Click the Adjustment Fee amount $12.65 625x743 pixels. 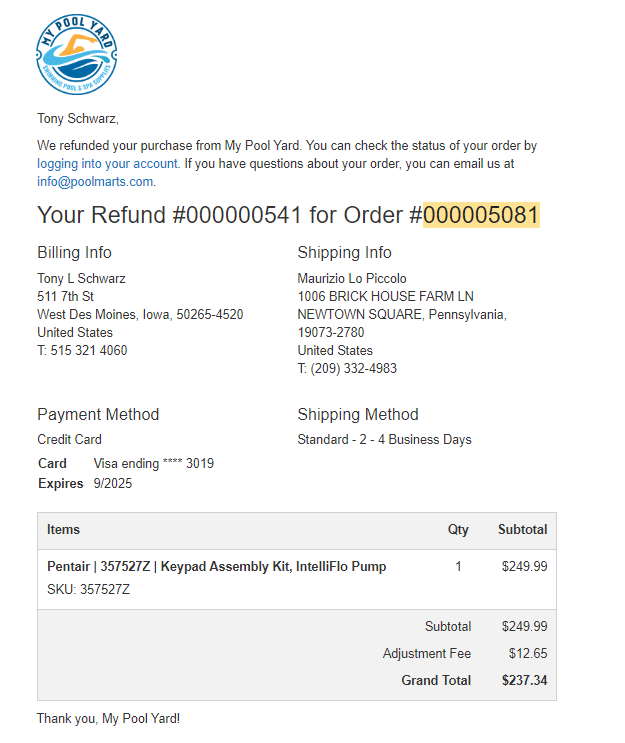coord(528,653)
